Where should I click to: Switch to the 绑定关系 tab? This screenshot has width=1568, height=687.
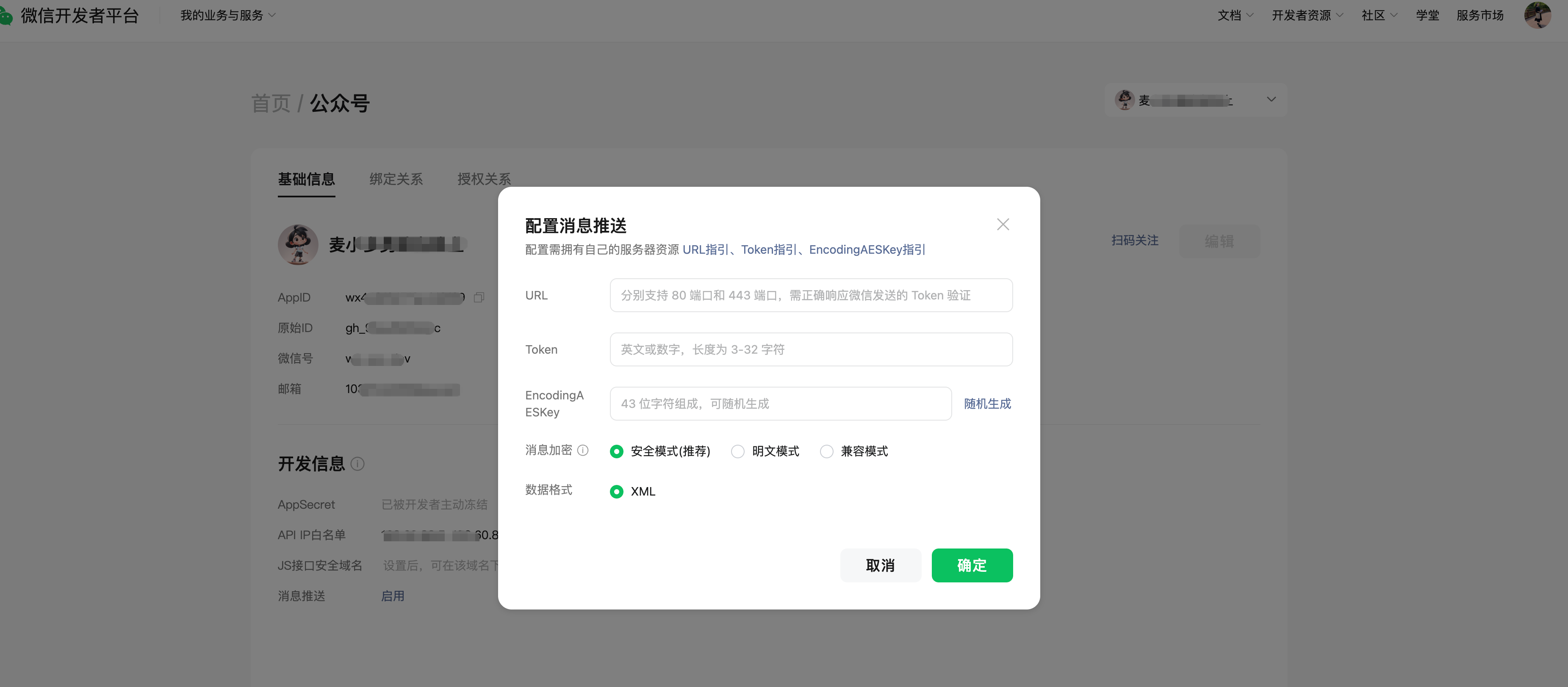396,179
